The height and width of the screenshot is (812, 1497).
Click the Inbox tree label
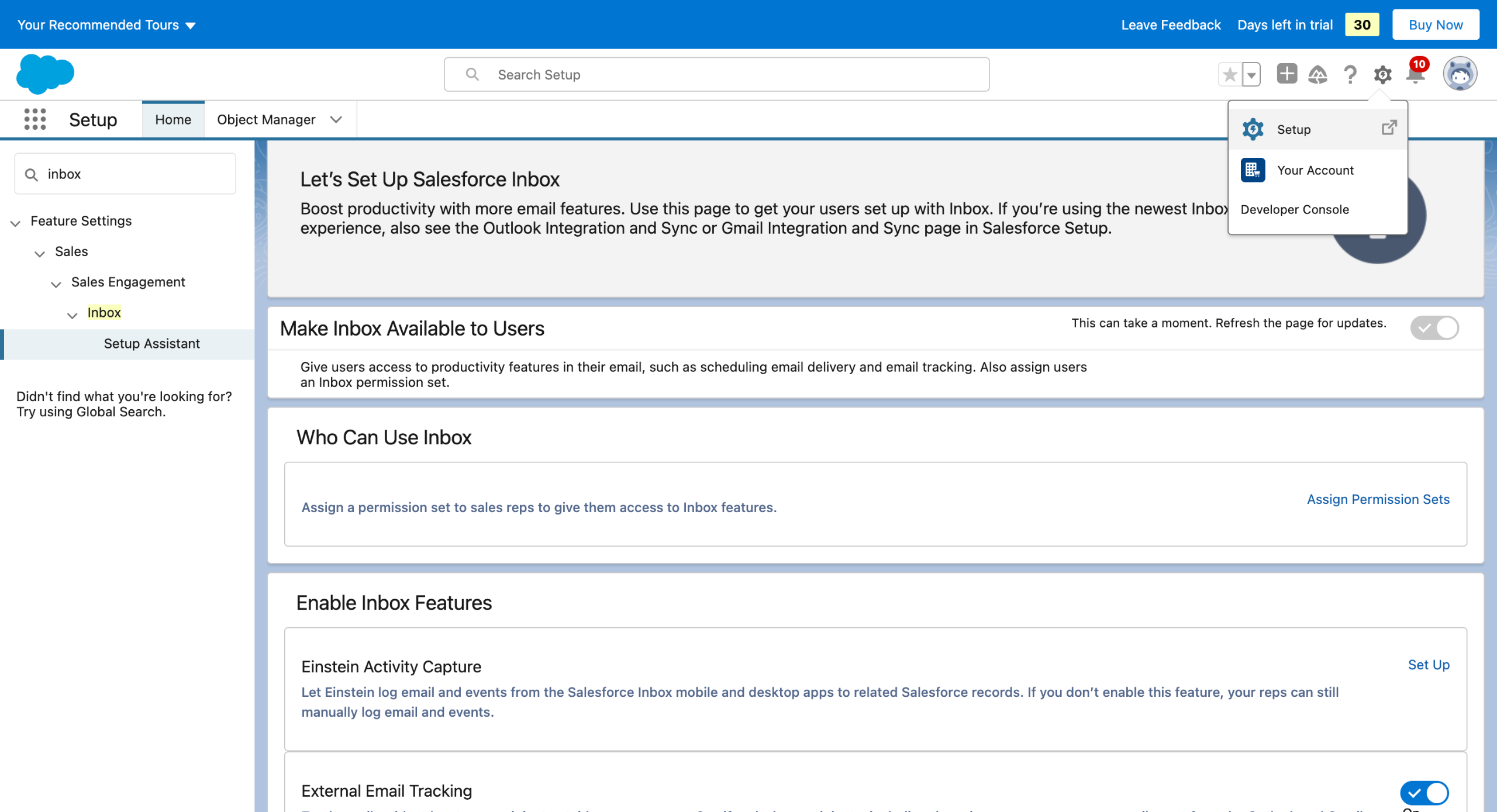[104, 313]
